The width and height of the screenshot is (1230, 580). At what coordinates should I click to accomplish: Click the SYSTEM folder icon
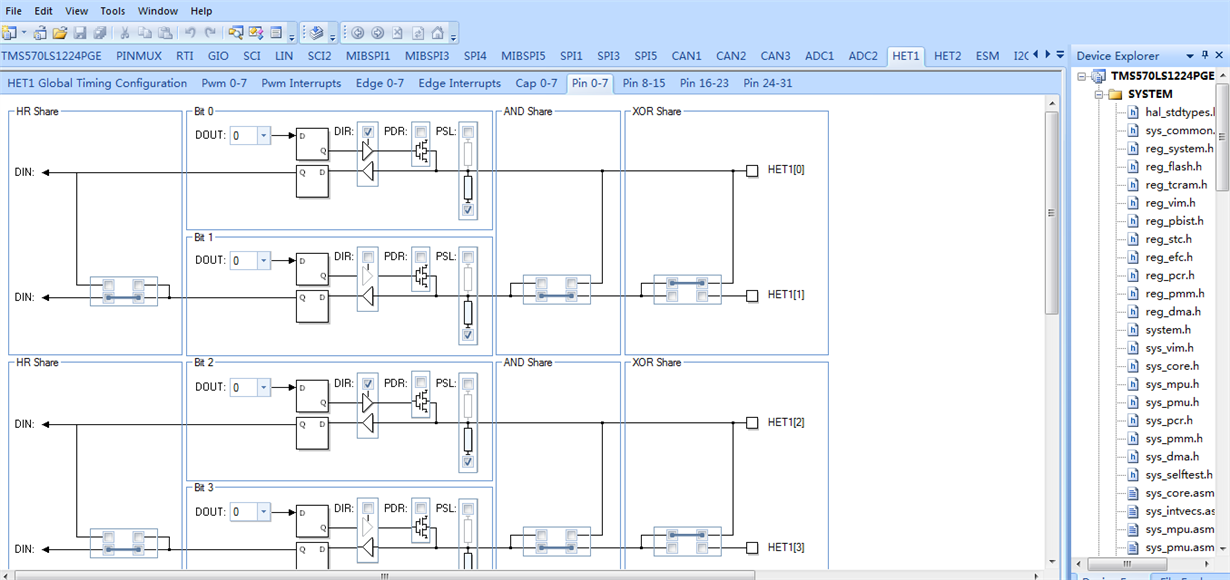(x=1115, y=94)
